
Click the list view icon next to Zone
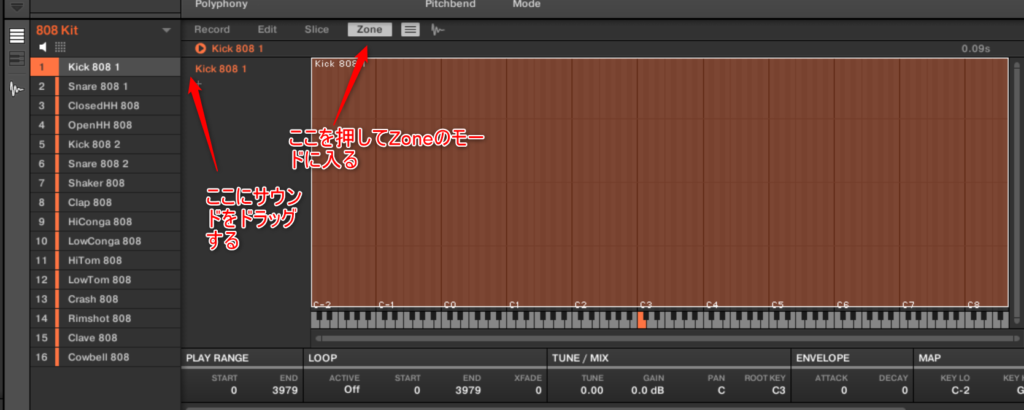tap(410, 30)
